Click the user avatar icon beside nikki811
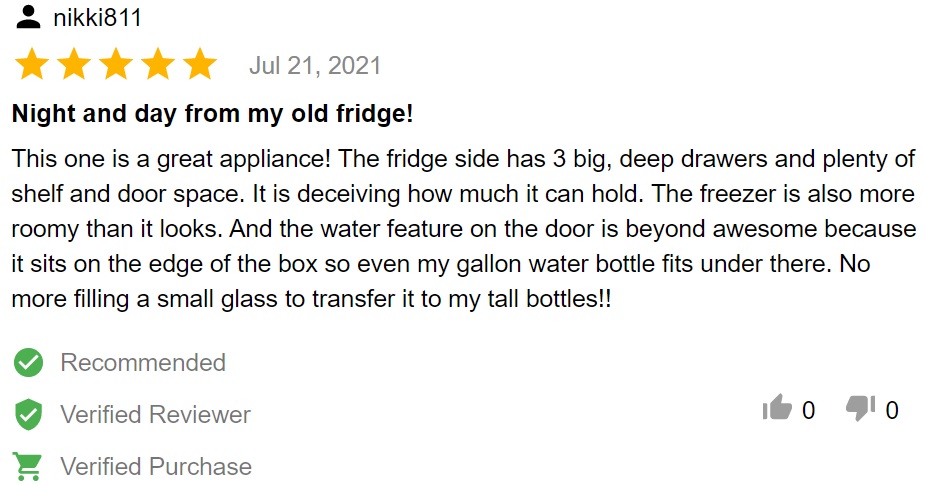 pyautogui.click(x=28, y=17)
